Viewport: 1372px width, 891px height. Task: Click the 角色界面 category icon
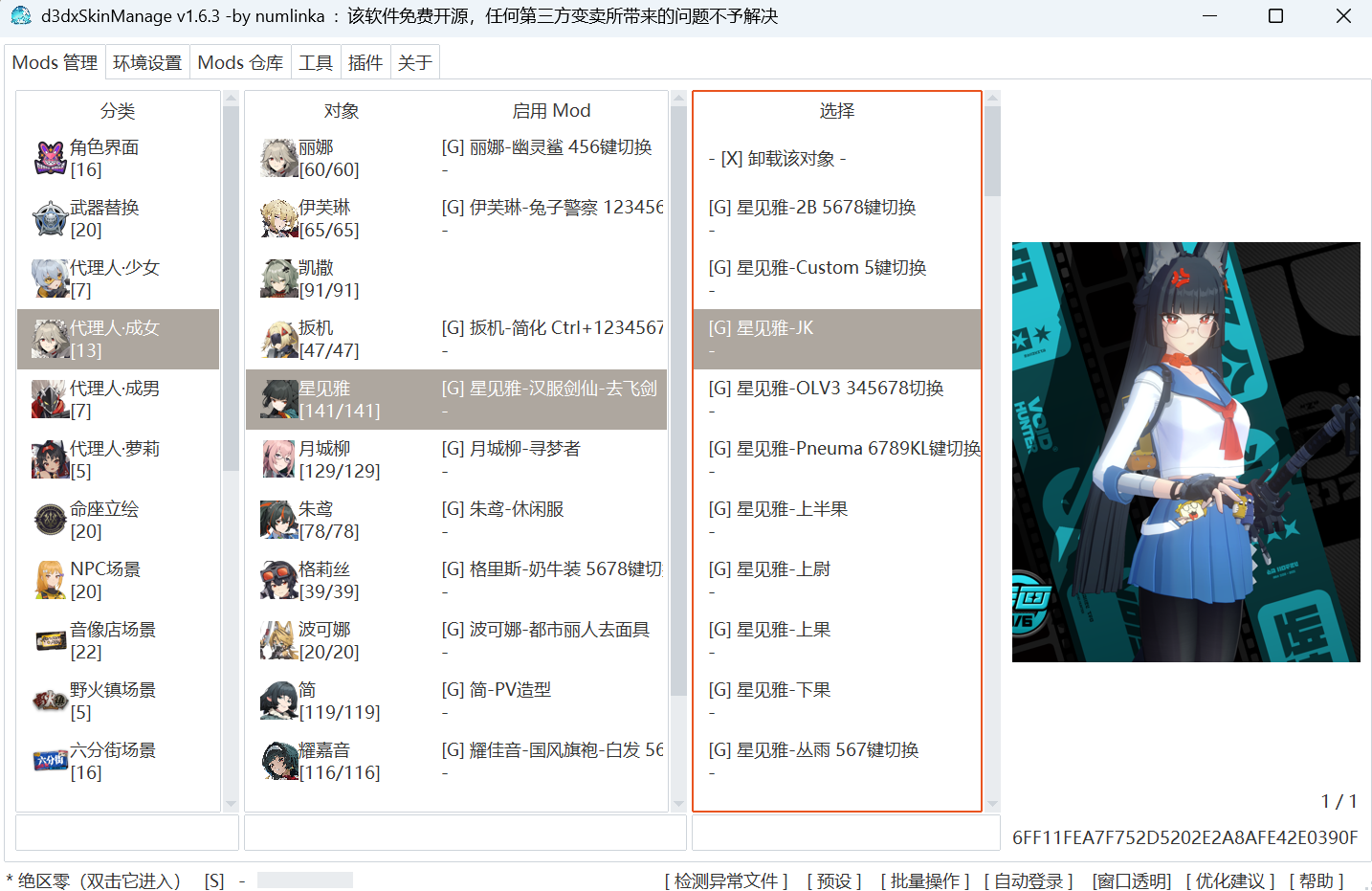point(50,158)
